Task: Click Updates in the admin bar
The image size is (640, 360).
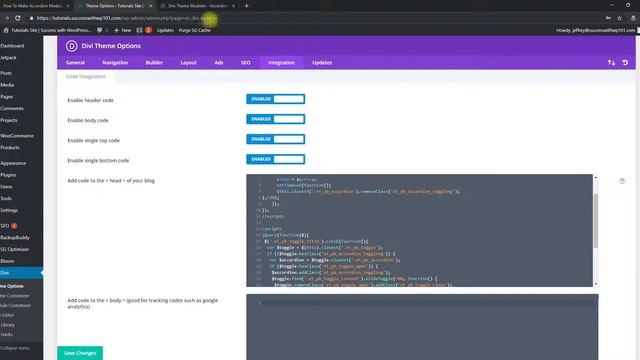Action: (x=165, y=30)
